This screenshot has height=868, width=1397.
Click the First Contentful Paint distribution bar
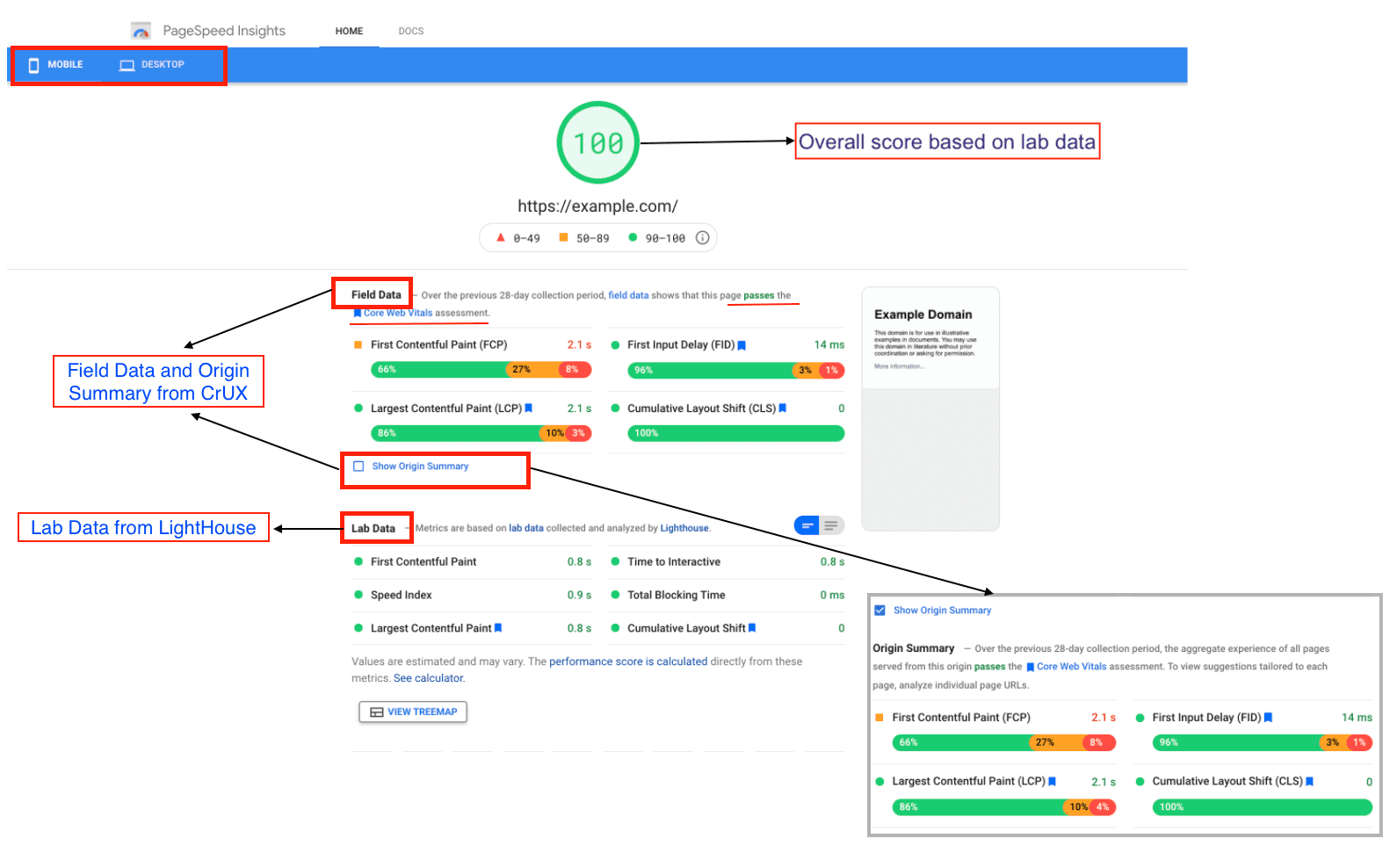pyautogui.click(x=481, y=370)
